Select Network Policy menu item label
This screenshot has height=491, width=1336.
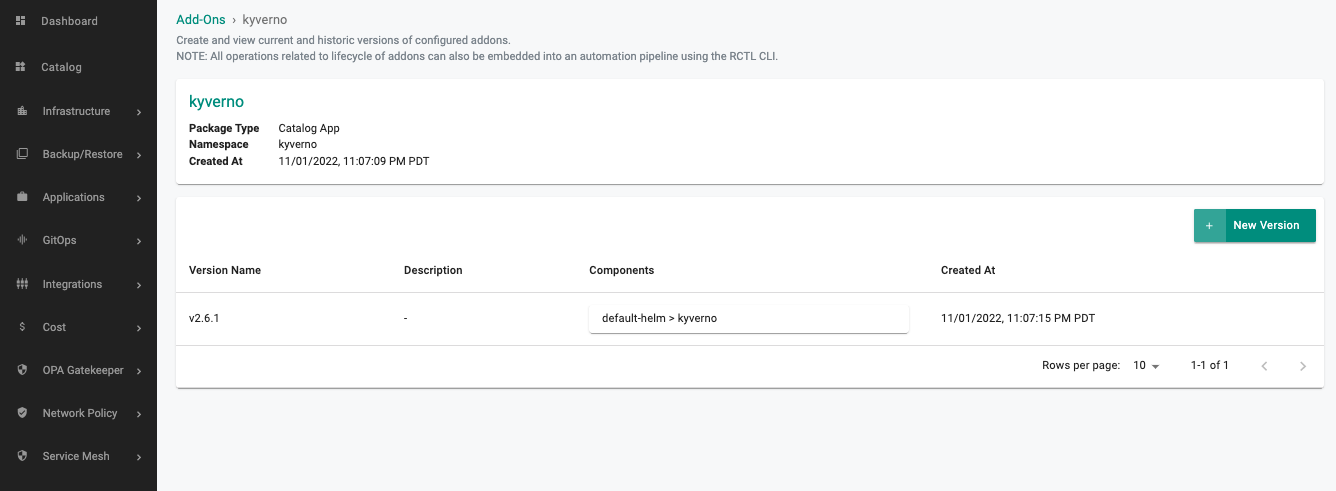(80, 413)
